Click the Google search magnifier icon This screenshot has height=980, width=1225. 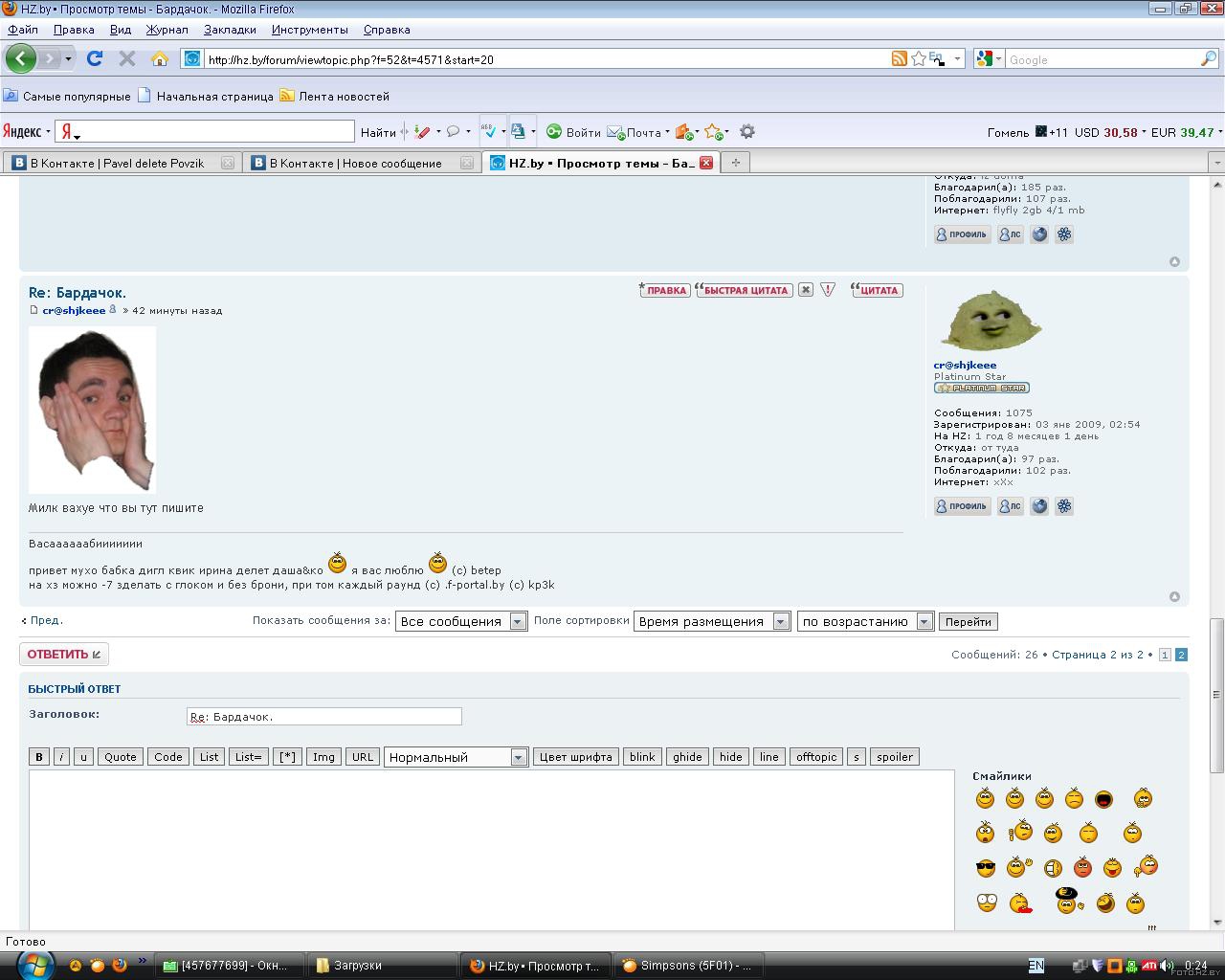[x=1209, y=59]
